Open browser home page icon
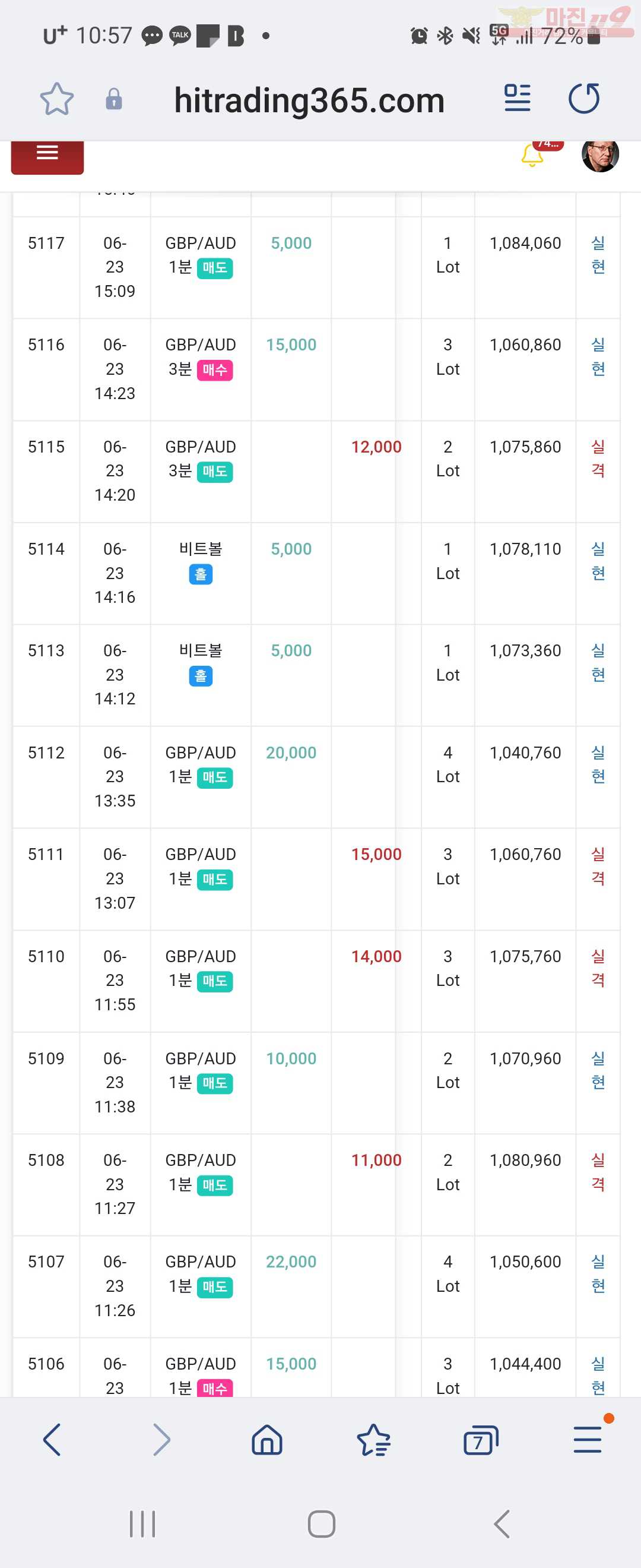Screen dimensions: 641x1568 tap(267, 1440)
